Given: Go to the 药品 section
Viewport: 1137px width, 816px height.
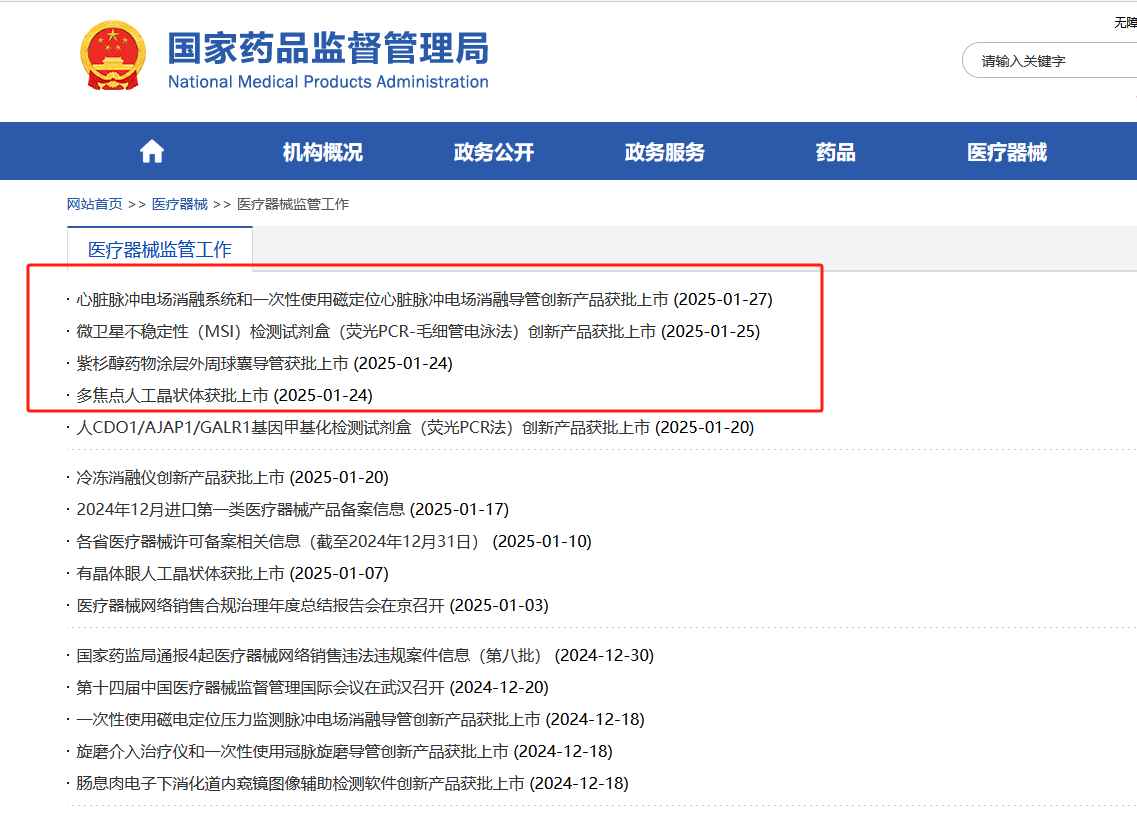Looking at the screenshot, I should point(835,152).
